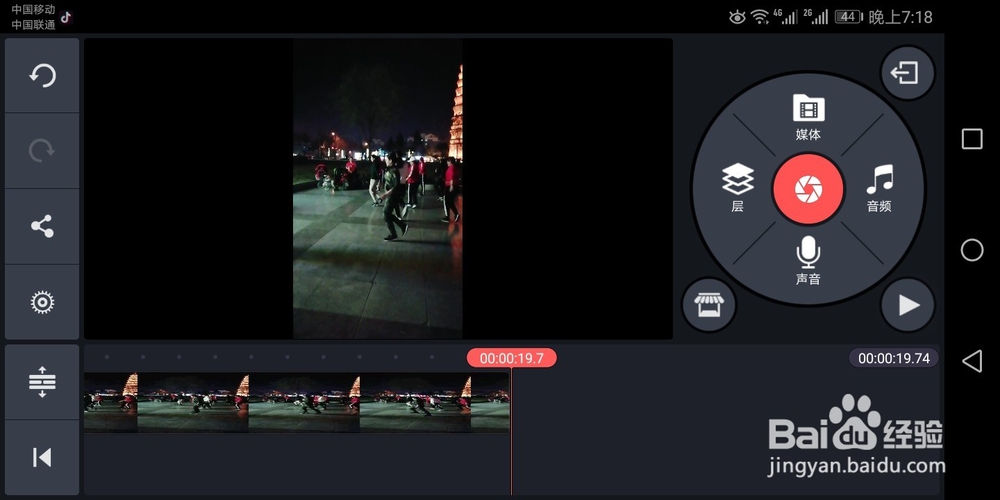
Task: Open the asset store icon
Action: click(x=709, y=305)
